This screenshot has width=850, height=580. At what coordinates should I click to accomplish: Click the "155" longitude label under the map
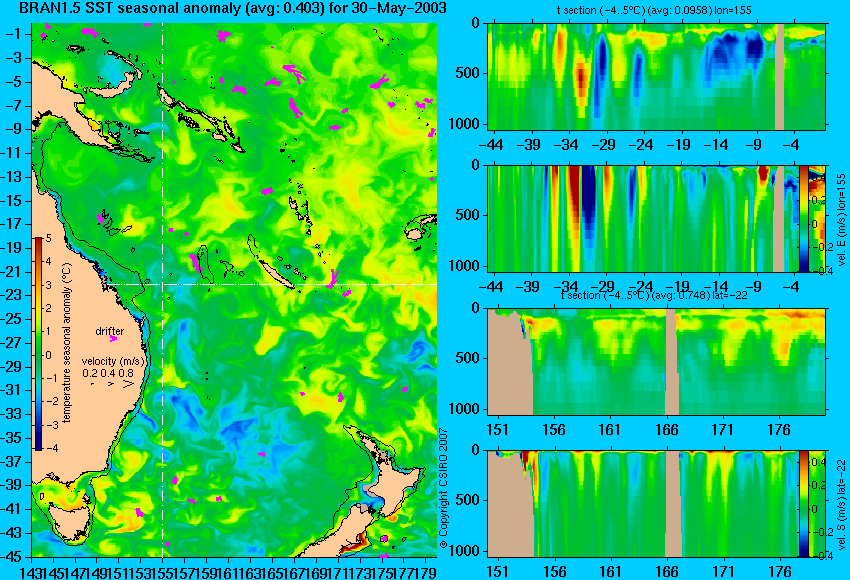coord(163,572)
